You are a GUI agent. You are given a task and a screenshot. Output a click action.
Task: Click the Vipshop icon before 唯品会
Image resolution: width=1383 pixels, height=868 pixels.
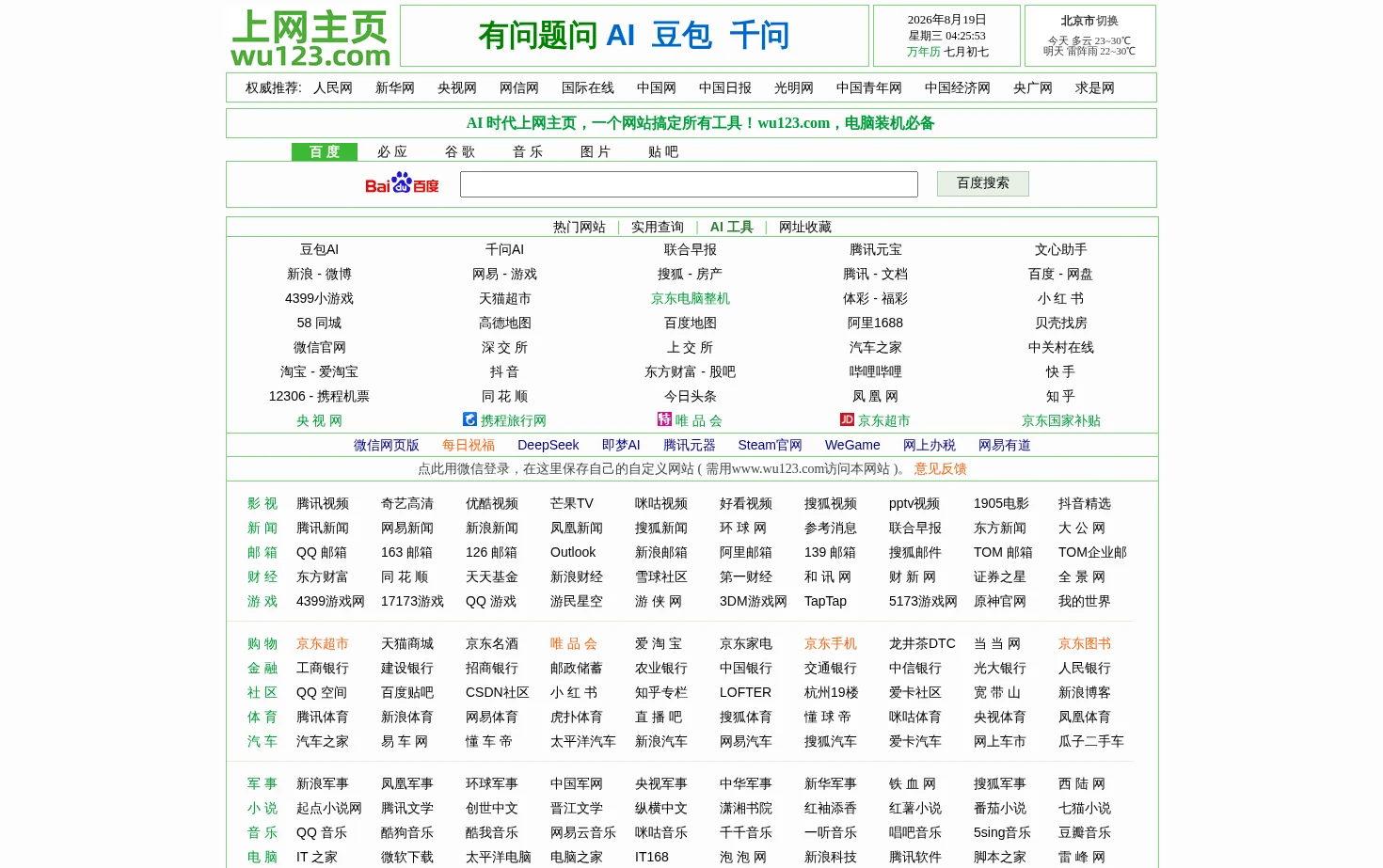click(x=664, y=419)
